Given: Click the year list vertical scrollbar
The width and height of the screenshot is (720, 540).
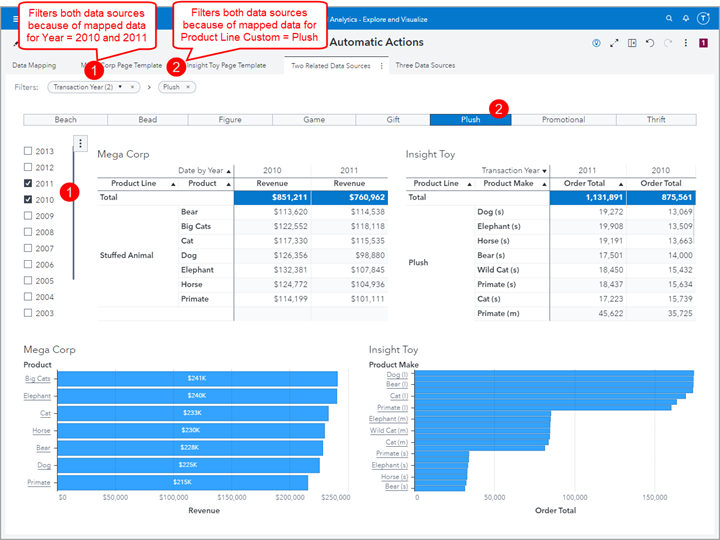Looking at the screenshot, I should [x=73, y=214].
